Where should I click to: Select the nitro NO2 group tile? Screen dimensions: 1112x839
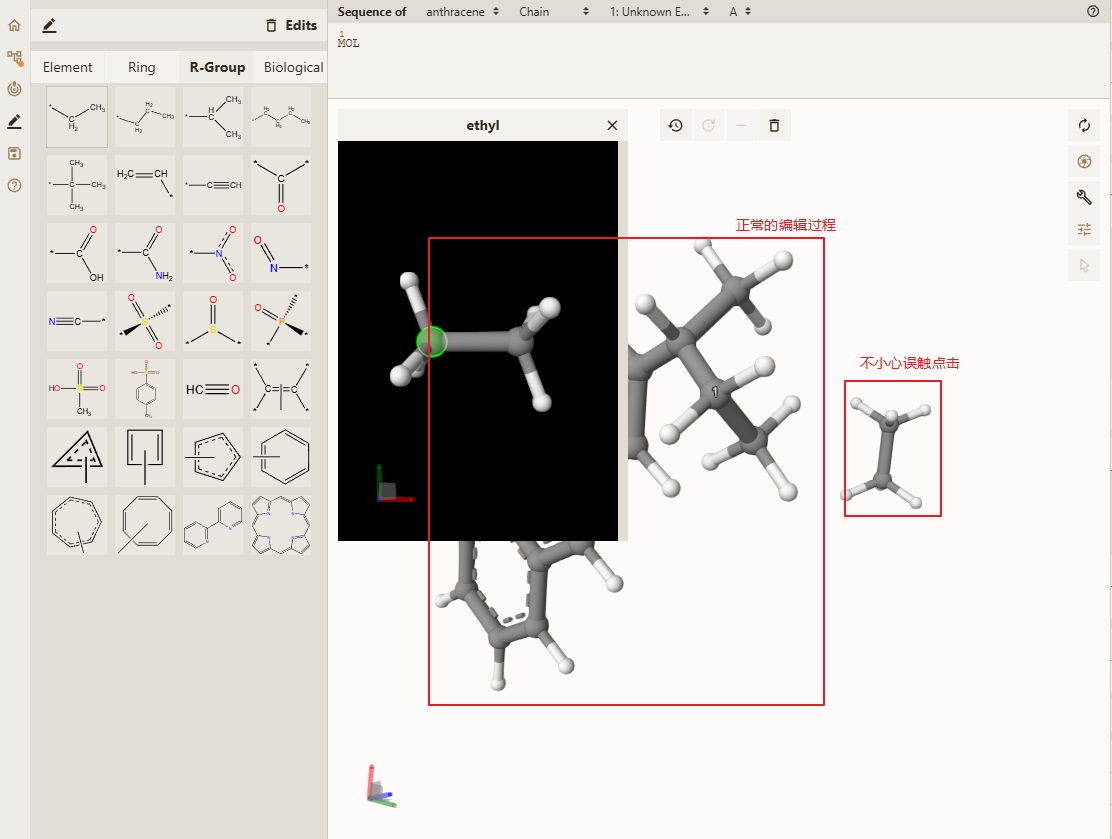coord(213,253)
